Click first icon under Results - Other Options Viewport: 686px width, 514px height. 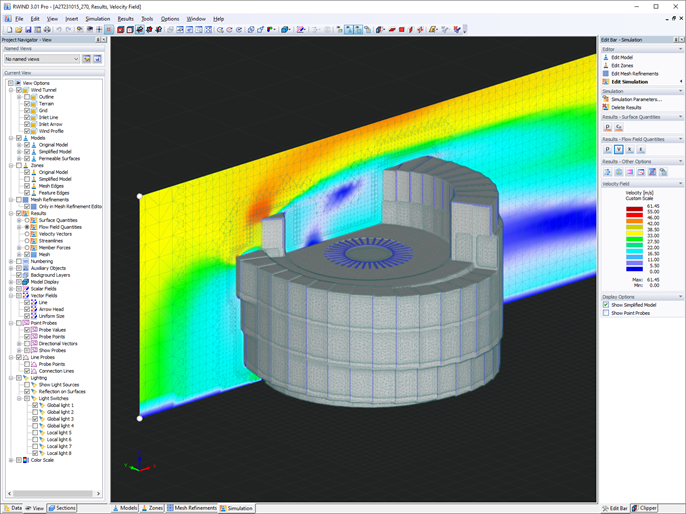[x=607, y=172]
